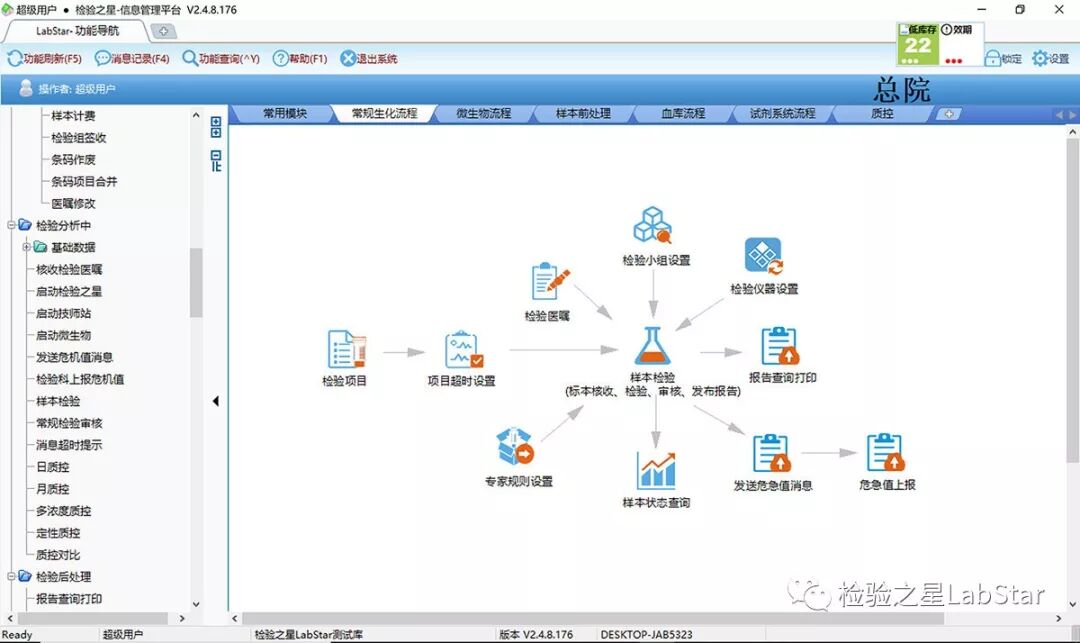This screenshot has height=643, width=1080.
Task: Collapse the left navigation panel arrow
Action: 216,401
